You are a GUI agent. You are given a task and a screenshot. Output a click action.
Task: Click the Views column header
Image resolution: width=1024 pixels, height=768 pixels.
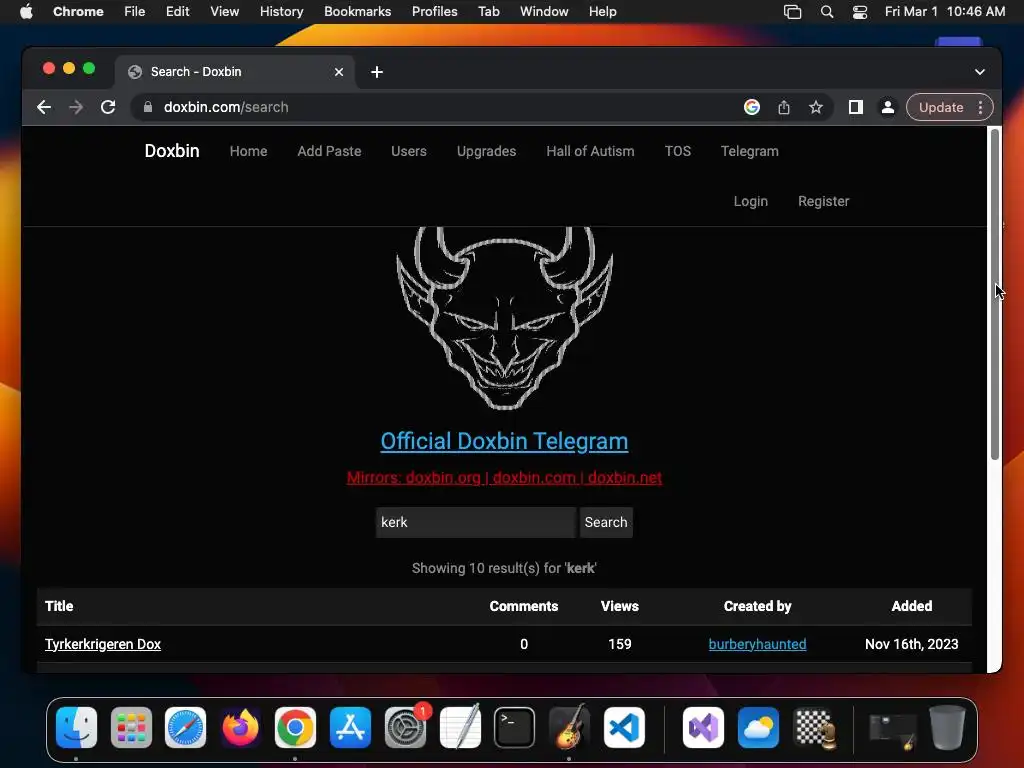(620, 606)
